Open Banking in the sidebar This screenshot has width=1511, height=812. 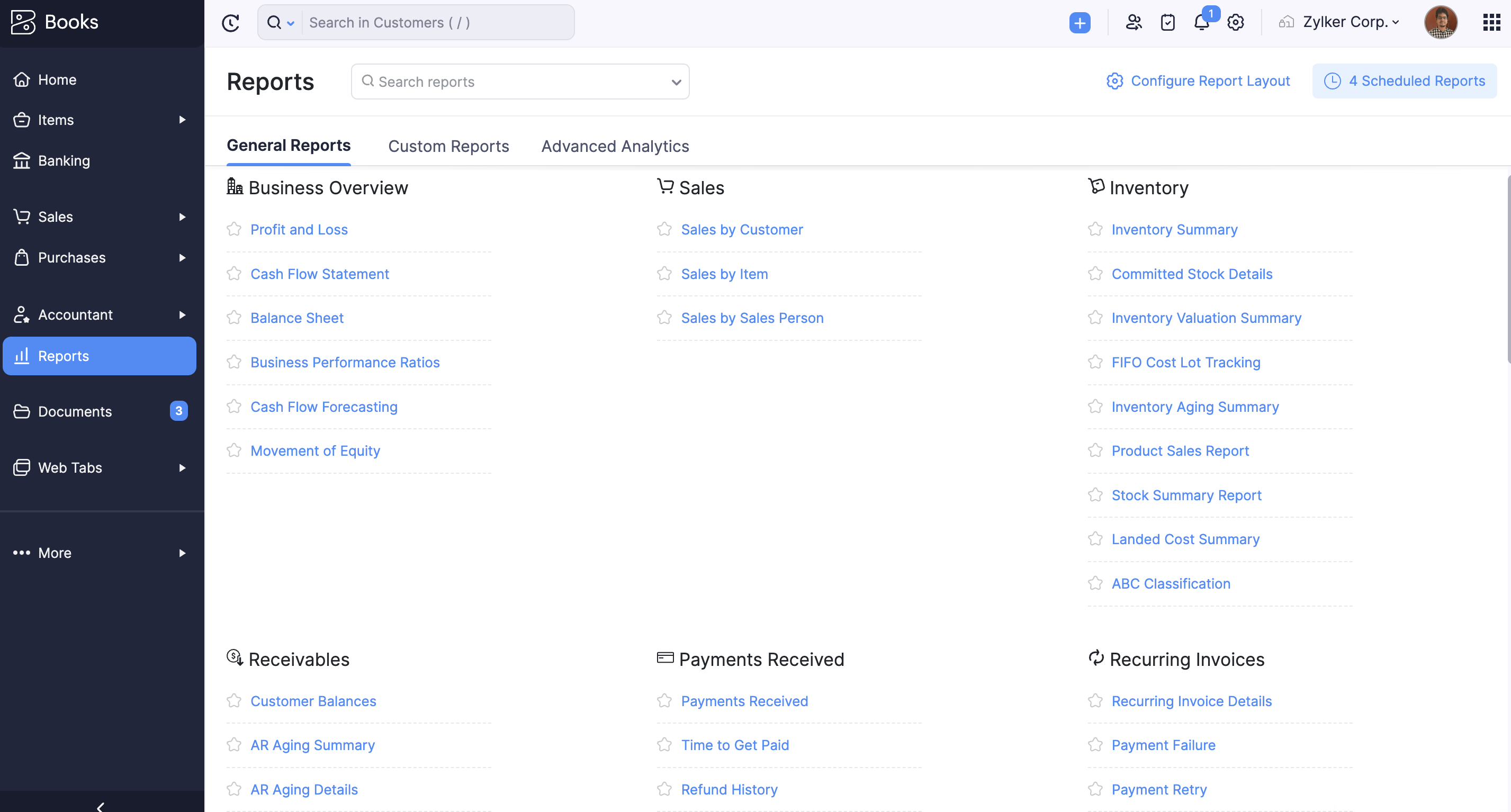coord(64,160)
